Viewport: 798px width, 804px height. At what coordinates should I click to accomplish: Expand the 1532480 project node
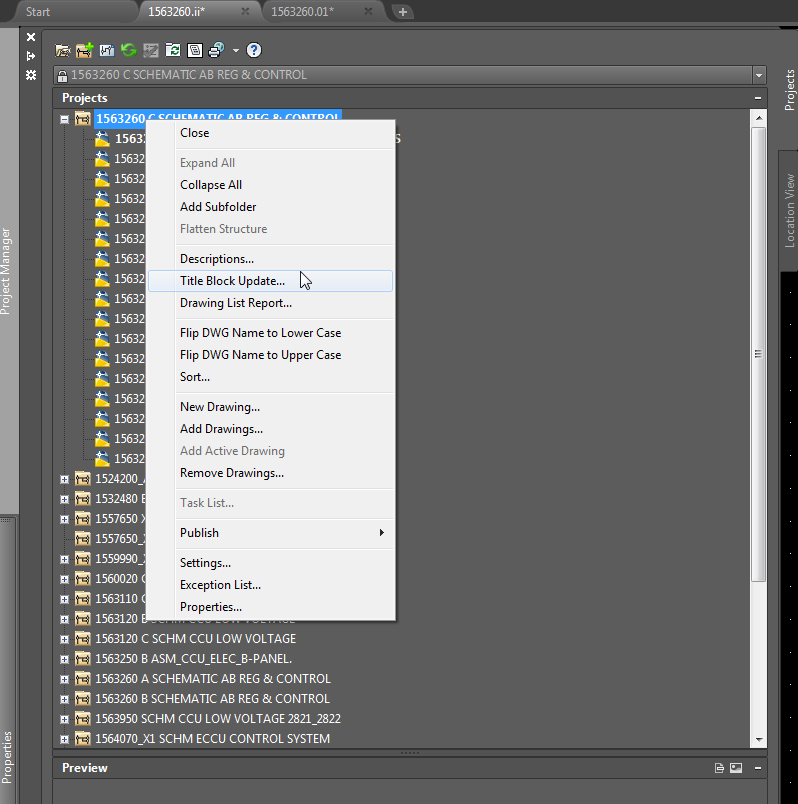click(64, 499)
